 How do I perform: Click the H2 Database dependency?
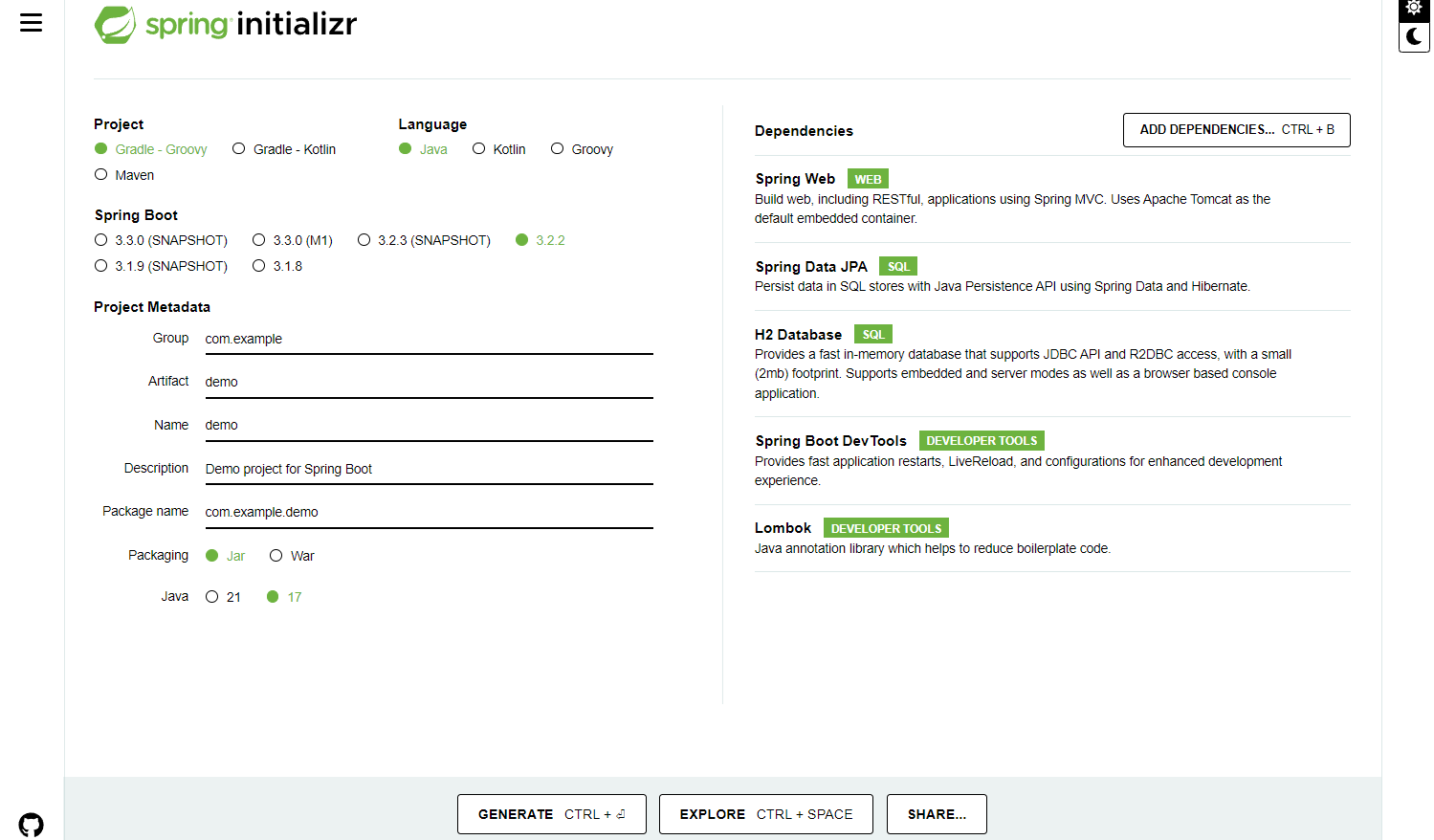tap(1052, 364)
